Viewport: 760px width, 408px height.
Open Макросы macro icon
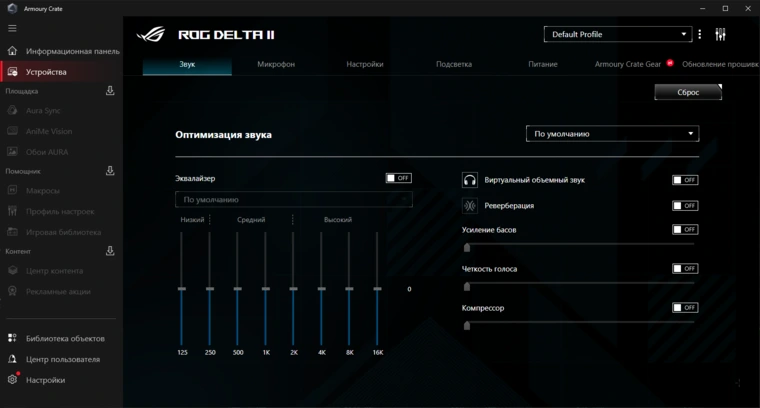[x=12, y=190]
